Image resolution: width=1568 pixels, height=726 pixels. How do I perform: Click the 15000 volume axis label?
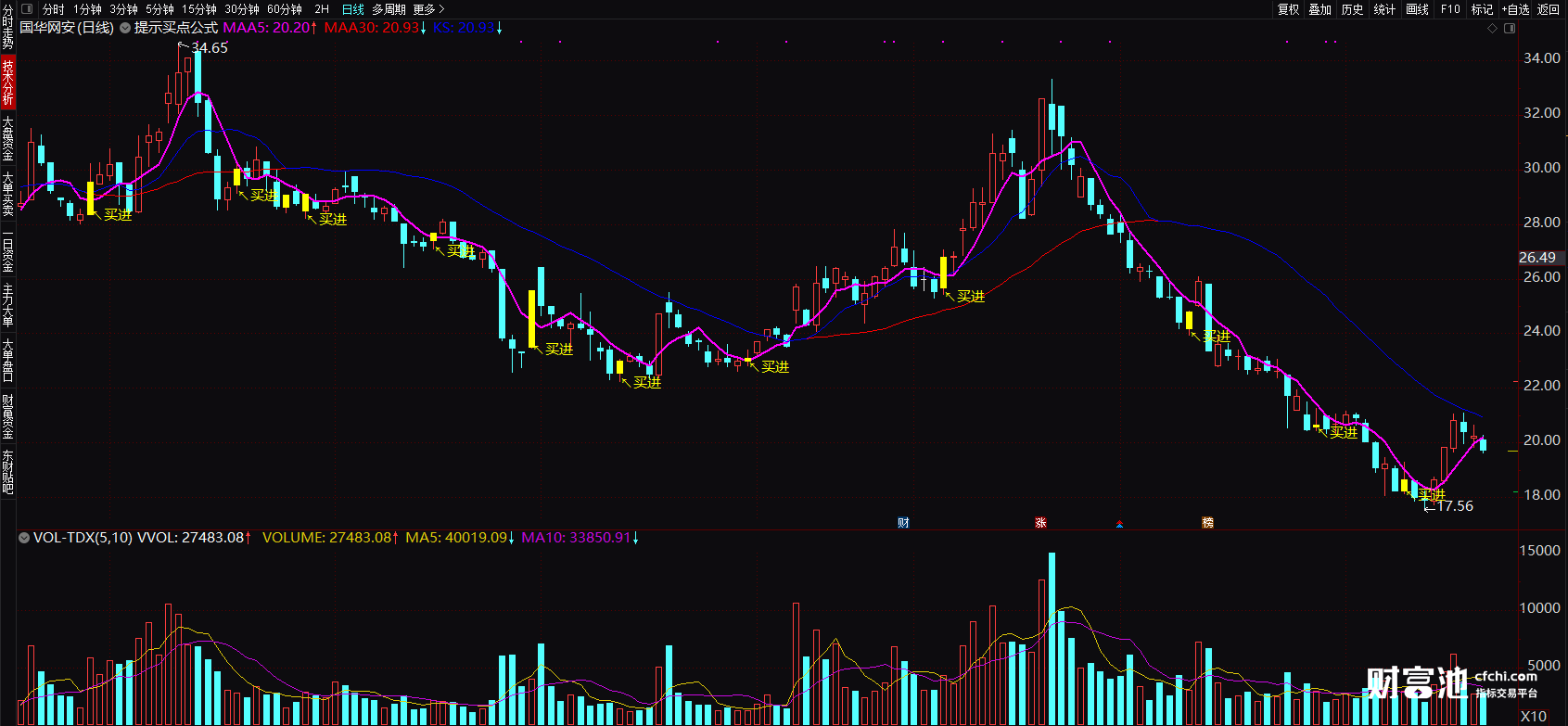[x=1539, y=551]
